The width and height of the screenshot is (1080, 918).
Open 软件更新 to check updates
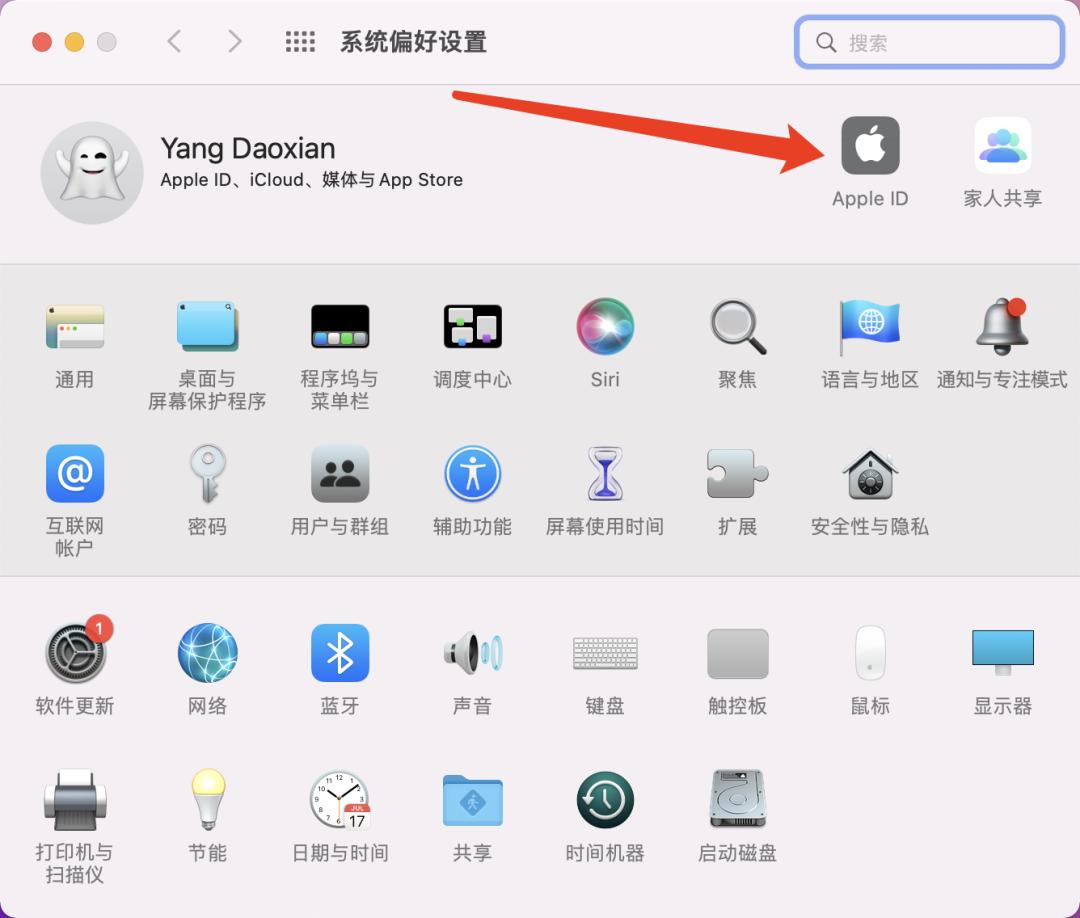point(74,652)
